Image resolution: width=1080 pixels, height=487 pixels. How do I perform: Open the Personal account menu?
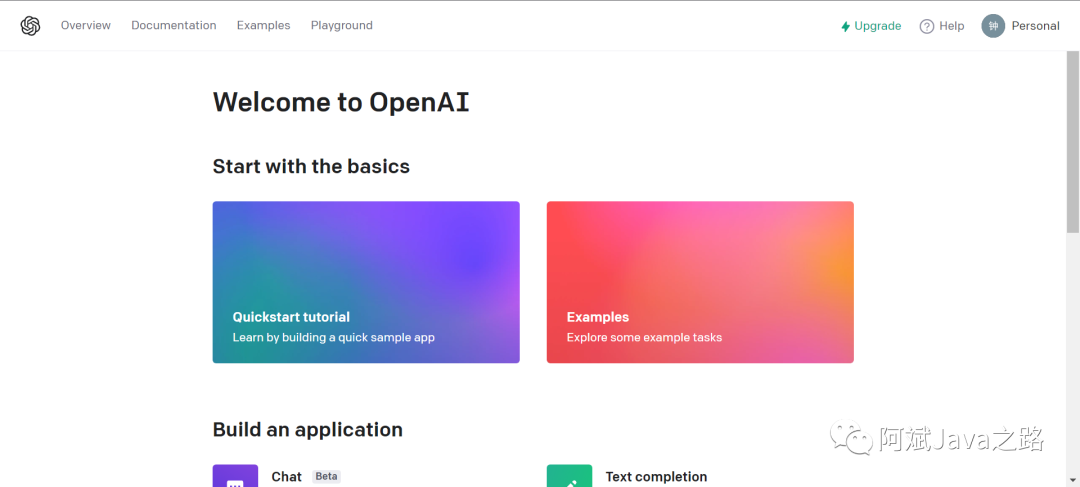click(1035, 26)
